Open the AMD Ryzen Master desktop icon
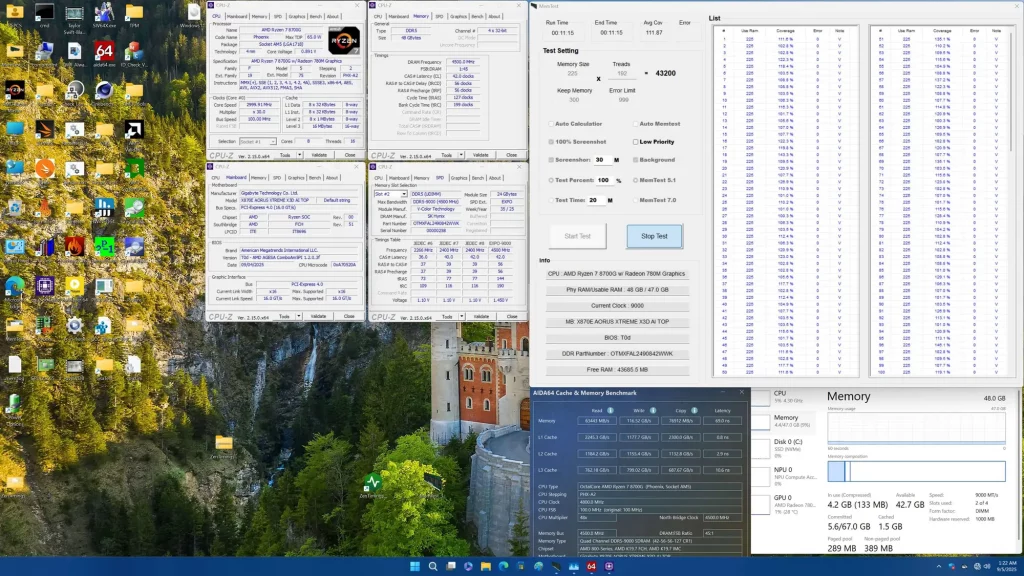The width and height of the screenshot is (1024, 576). click(15, 91)
